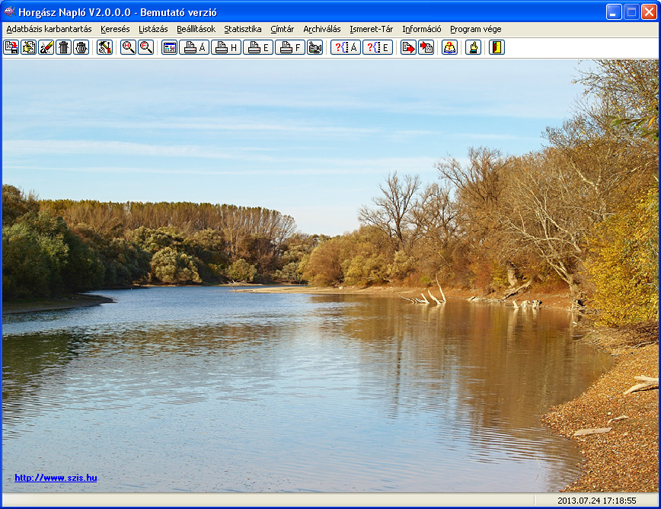661x509 pixels.
Task: Click the save record icon with red arrow
Action: (x=11, y=47)
